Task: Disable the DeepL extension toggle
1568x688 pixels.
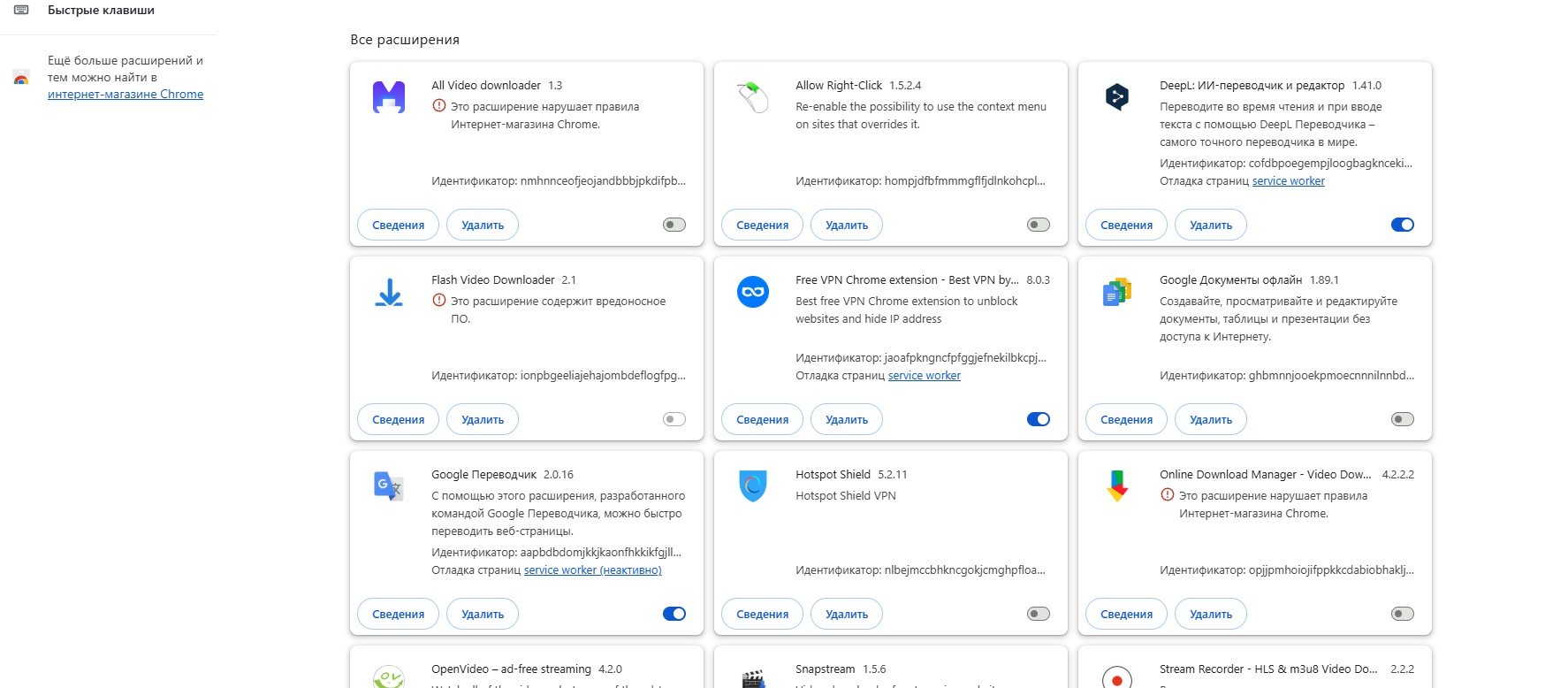Action: click(x=1403, y=225)
